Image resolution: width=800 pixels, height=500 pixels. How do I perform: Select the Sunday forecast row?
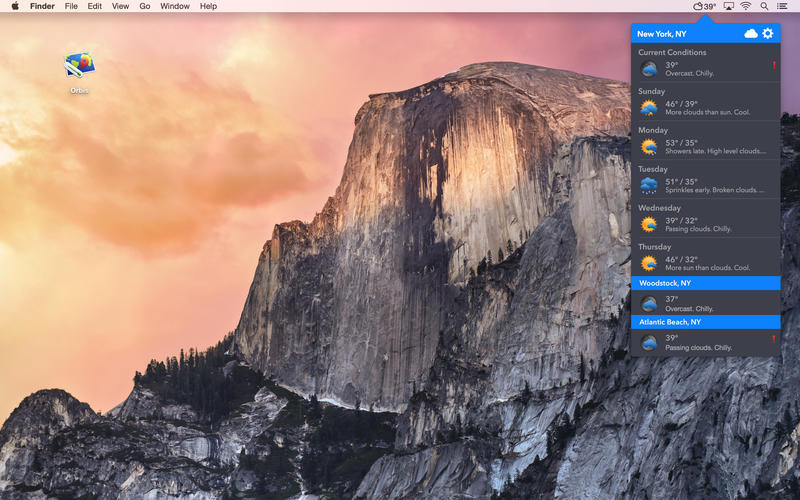click(705, 102)
